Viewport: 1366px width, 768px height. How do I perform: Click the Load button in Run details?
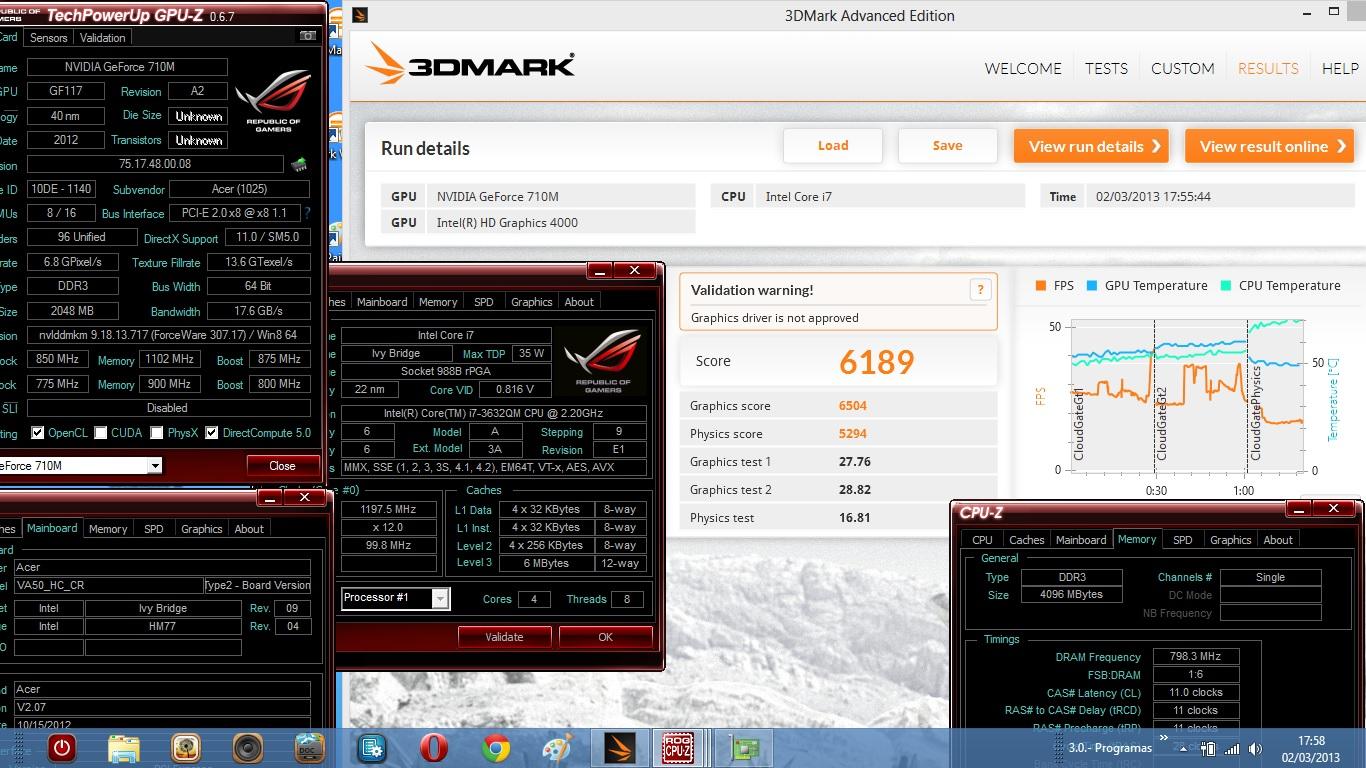832,146
